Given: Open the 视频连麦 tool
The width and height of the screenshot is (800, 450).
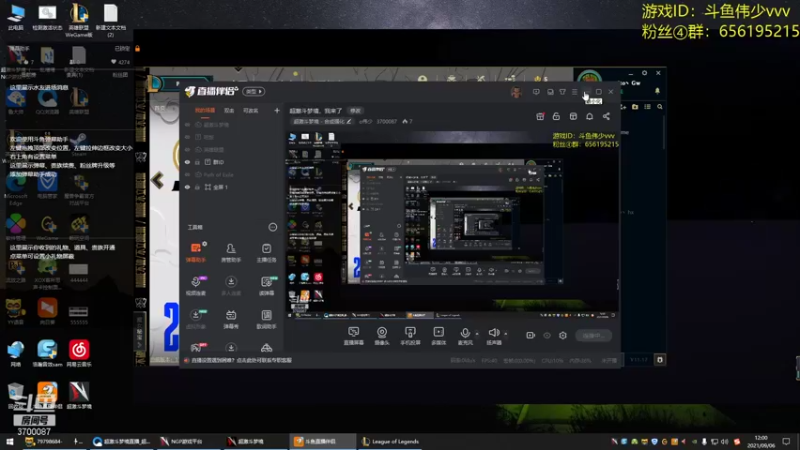Looking at the screenshot, I should (196, 286).
